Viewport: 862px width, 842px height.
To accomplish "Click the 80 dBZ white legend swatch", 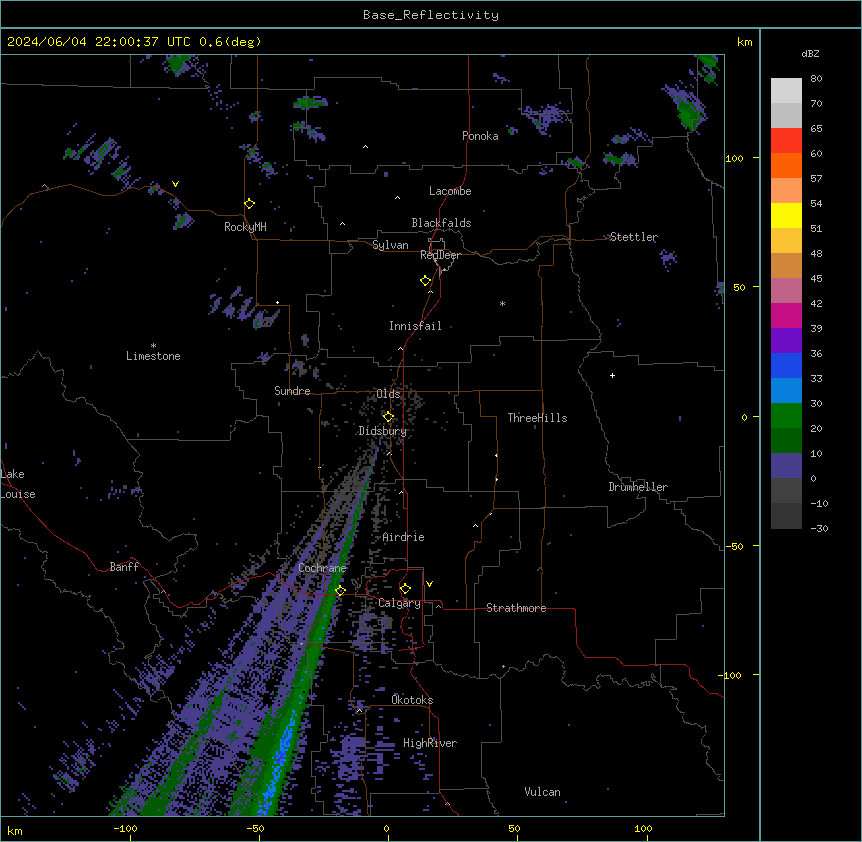I will [786, 91].
